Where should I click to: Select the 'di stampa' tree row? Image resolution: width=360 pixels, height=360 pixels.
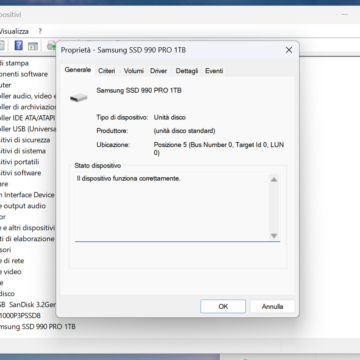click(14, 63)
